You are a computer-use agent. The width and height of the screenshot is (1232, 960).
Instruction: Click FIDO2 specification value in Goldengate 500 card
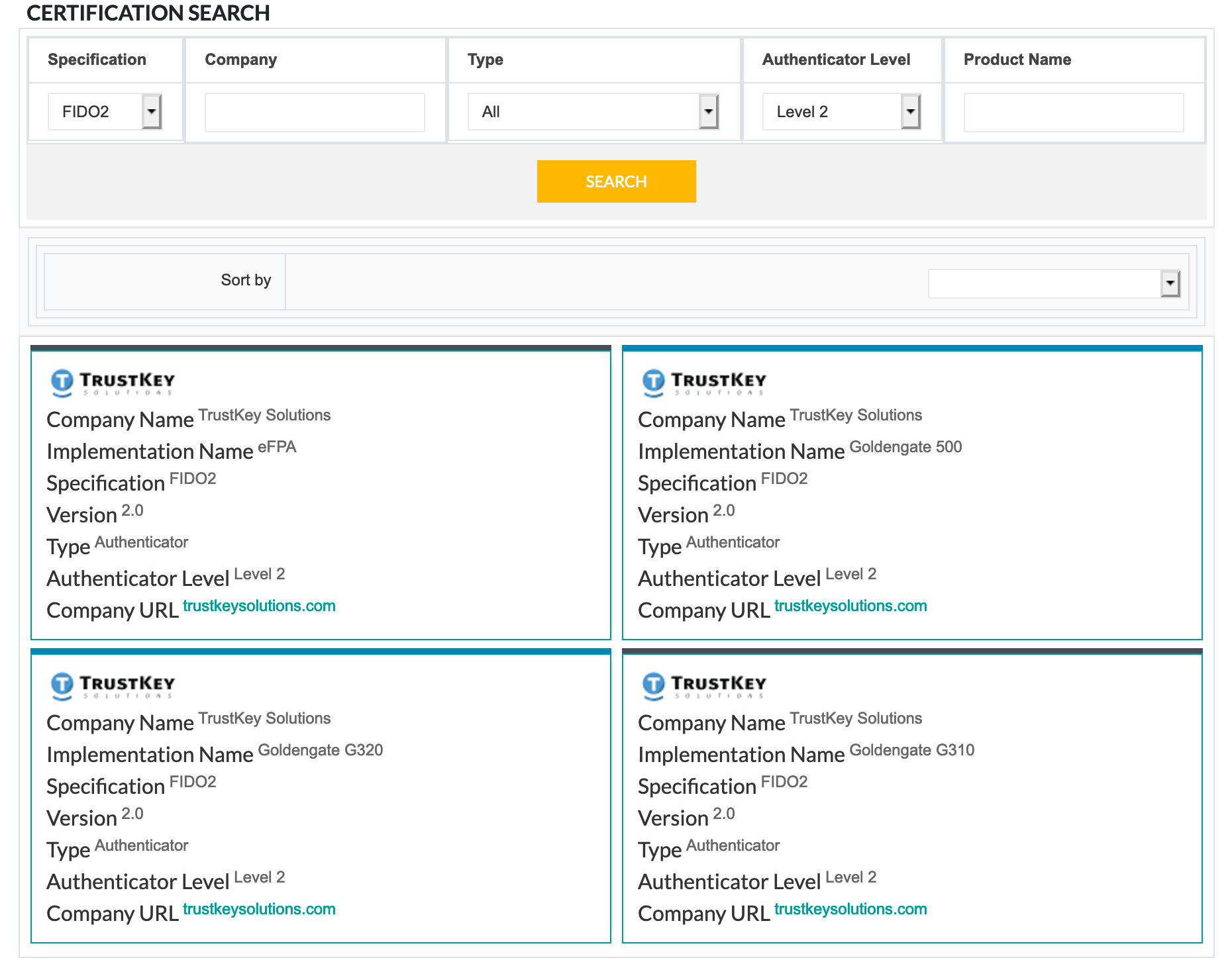pos(784,479)
